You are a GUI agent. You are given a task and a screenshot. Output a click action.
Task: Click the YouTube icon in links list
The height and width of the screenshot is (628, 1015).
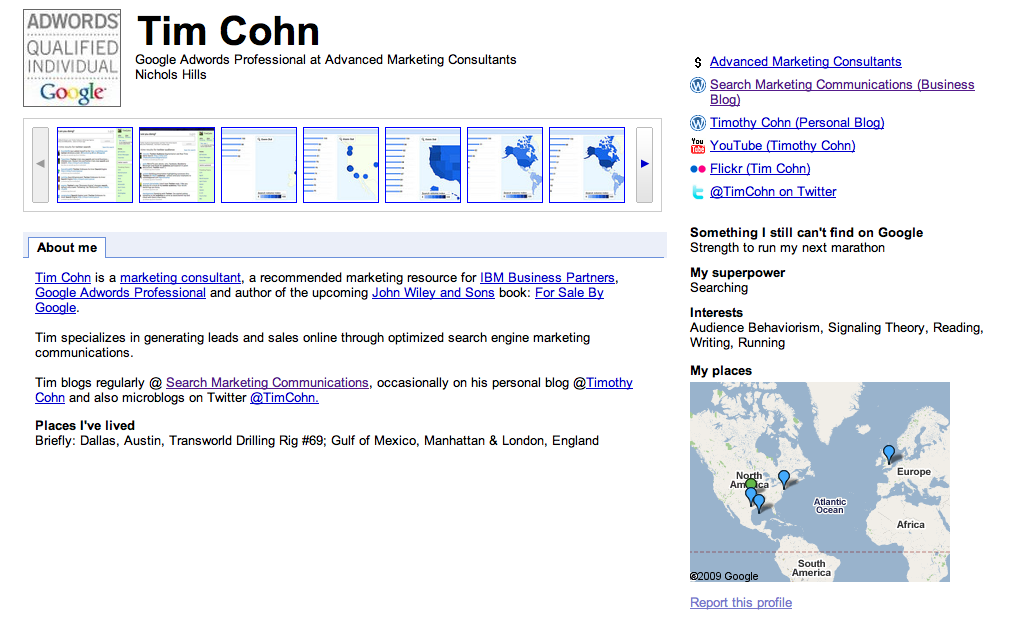(x=698, y=146)
